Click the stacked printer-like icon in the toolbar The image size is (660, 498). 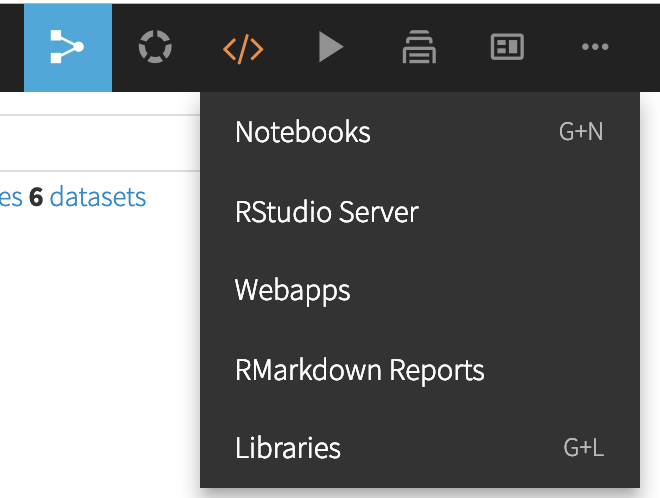pyautogui.click(x=419, y=47)
